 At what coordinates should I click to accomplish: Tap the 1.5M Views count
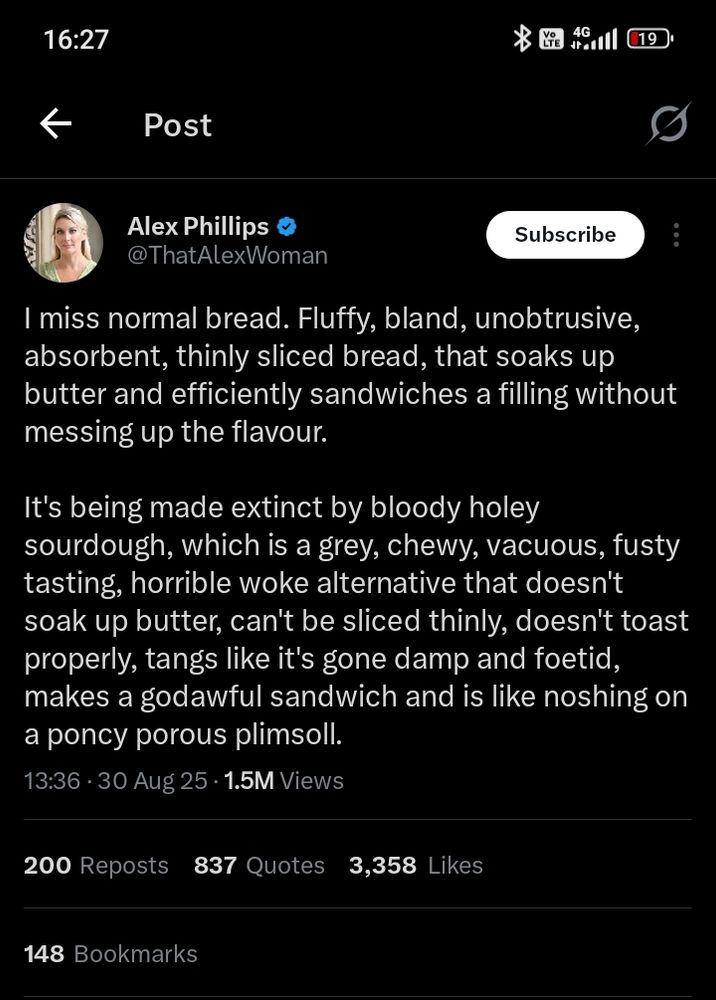click(284, 781)
